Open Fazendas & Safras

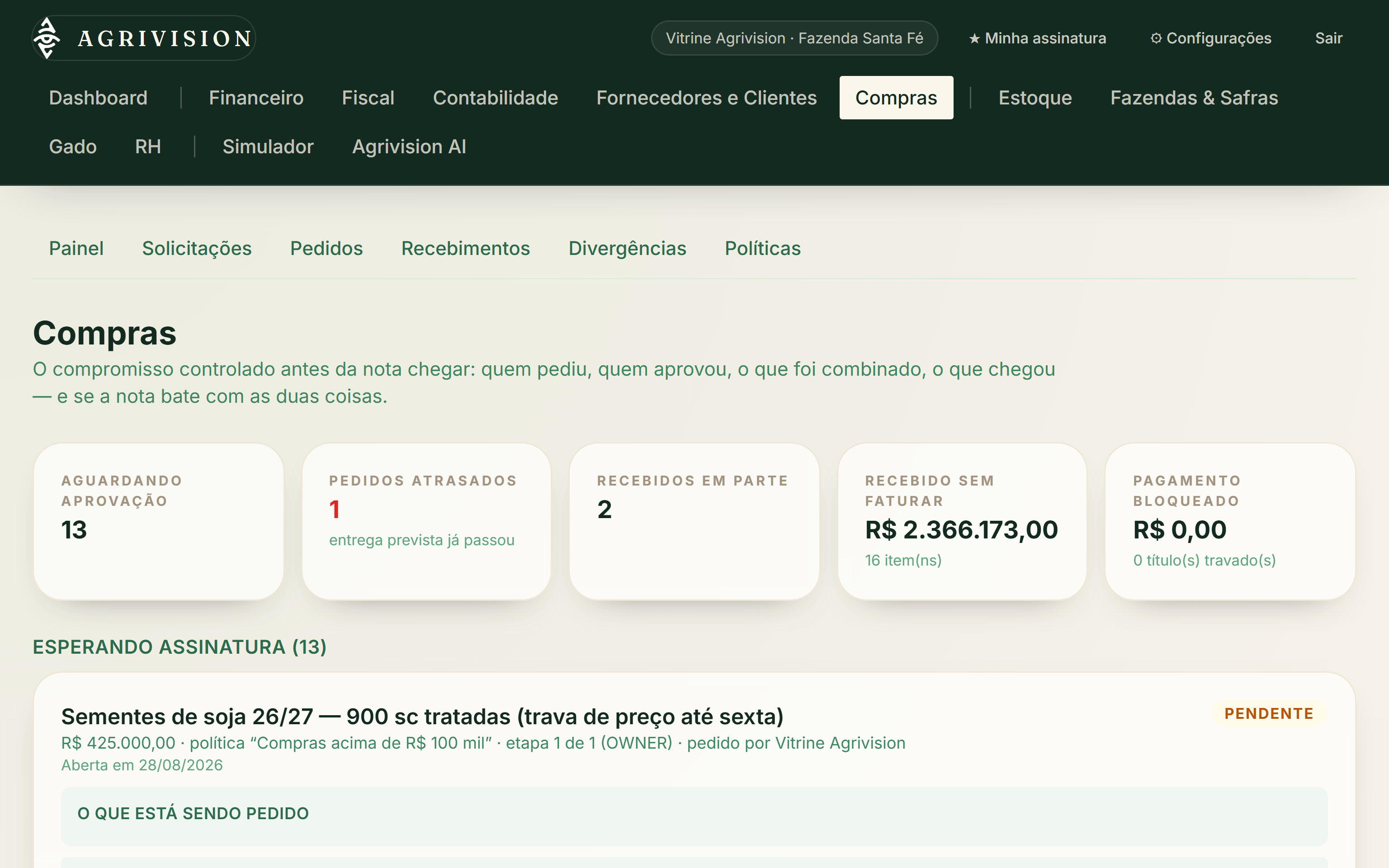(1194, 98)
